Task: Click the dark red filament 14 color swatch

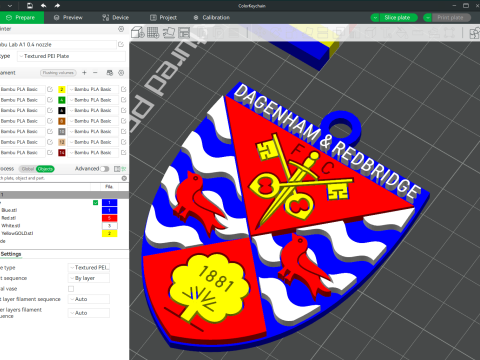Action: coord(62,153)
